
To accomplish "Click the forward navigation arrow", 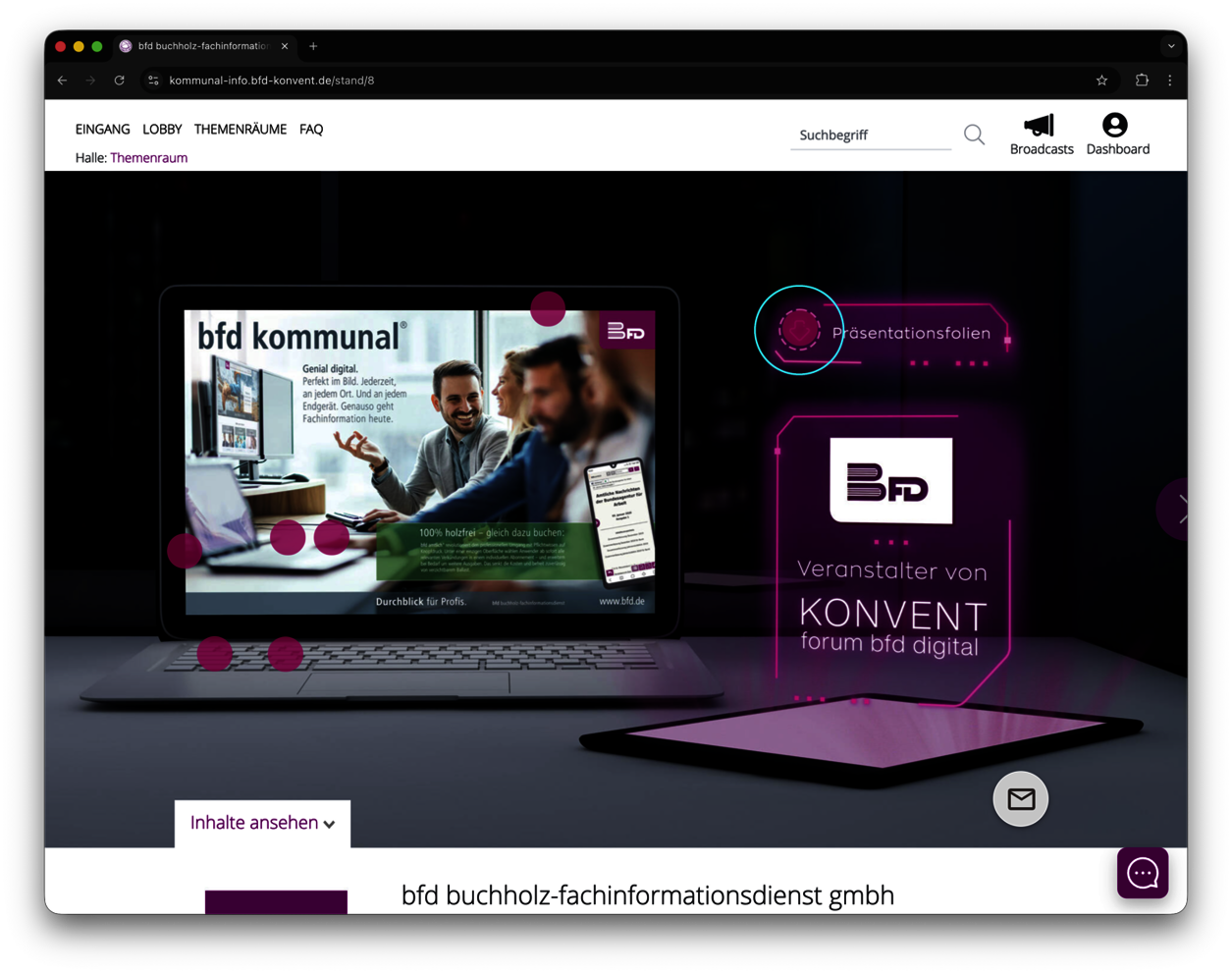I will pyautogui.click(x=91, y=81).
